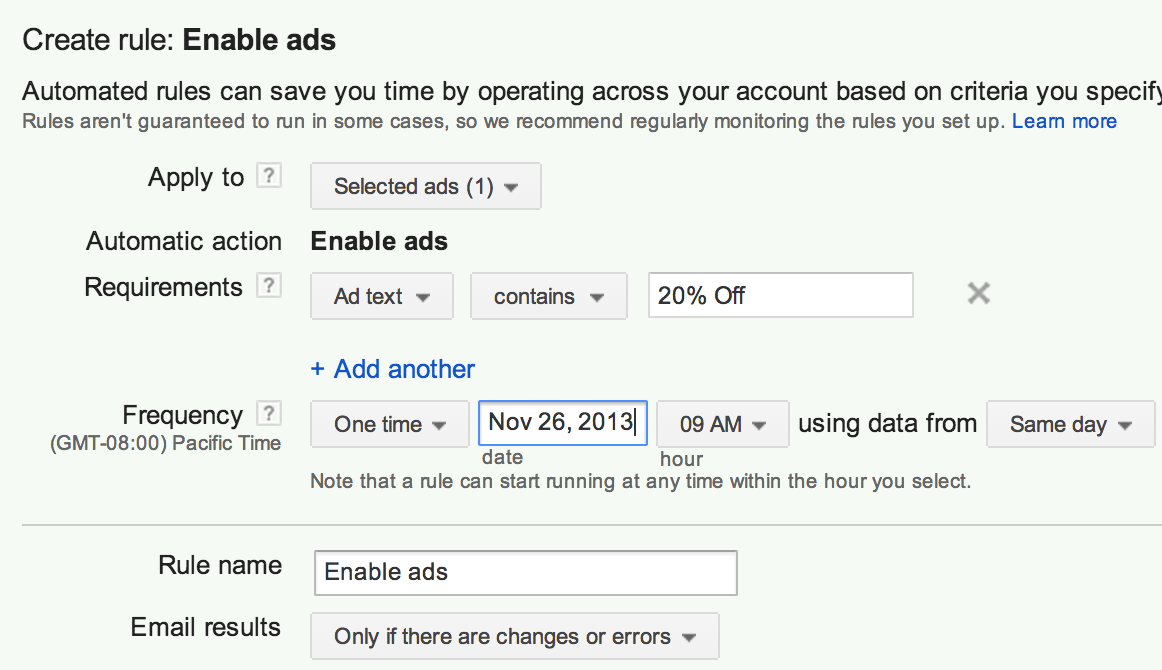Click the arrow on Same day dropdown
This screenshot has width=1162, height=670.
1125,425
